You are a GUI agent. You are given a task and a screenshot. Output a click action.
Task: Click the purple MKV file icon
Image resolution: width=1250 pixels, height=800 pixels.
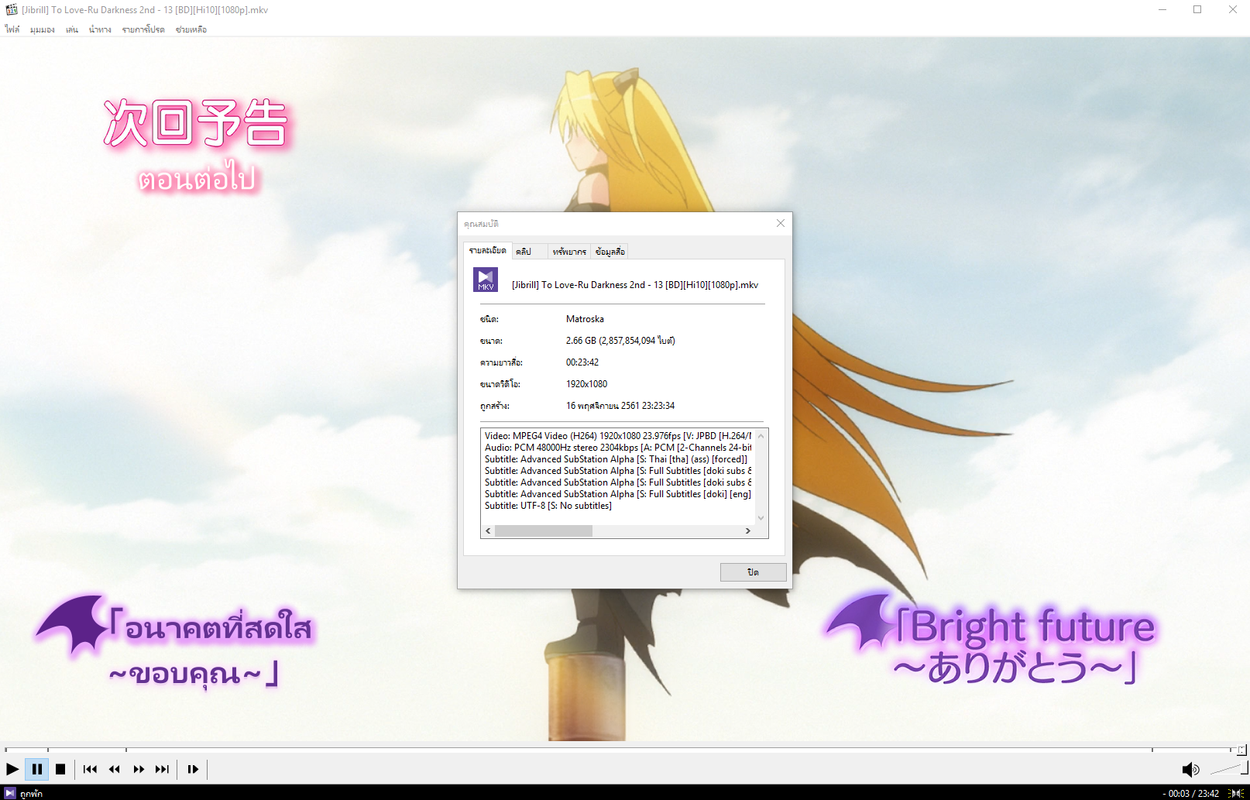pyautogui.click(x=486, y=280)
